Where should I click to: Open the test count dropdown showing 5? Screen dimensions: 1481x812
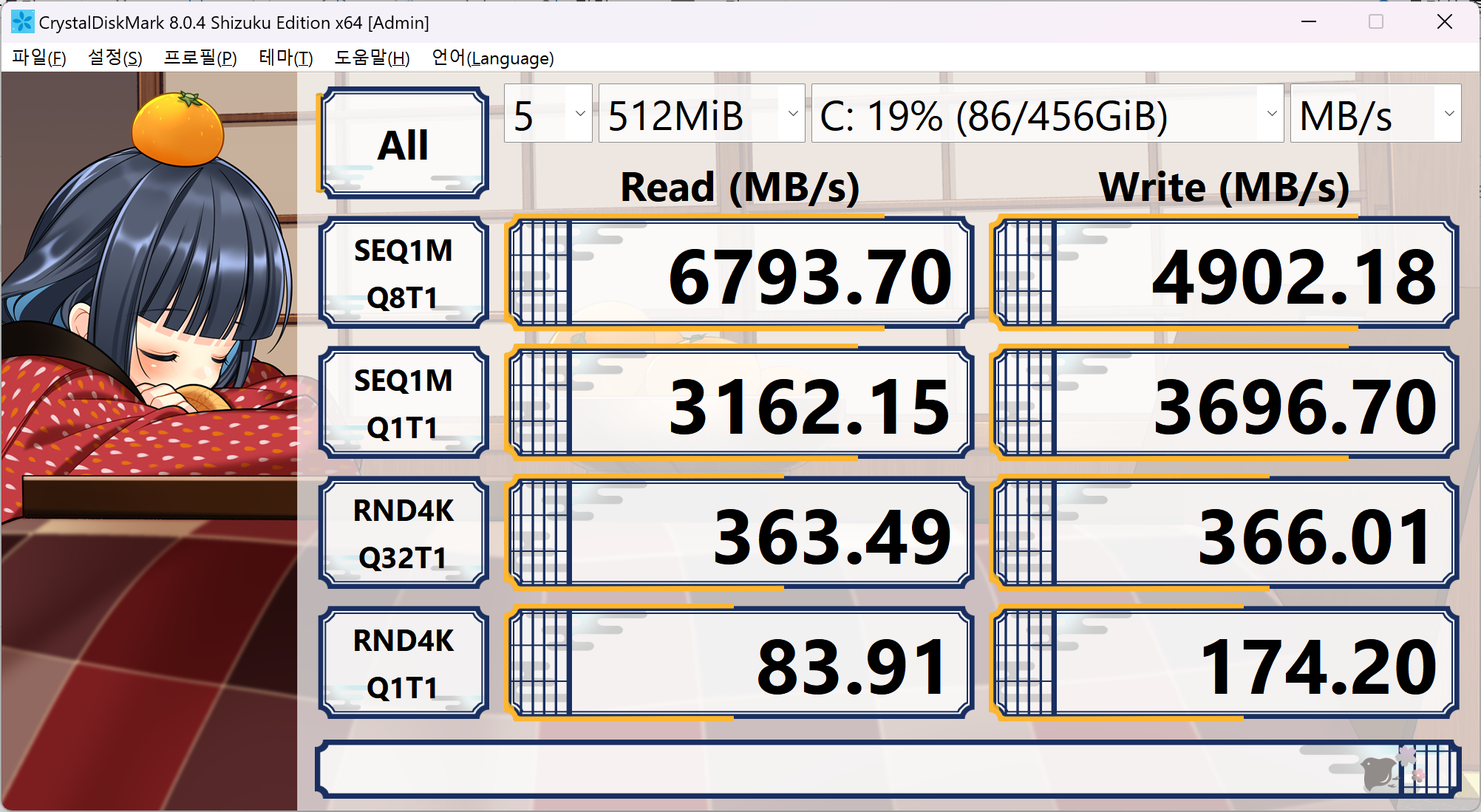click(548, 114)
